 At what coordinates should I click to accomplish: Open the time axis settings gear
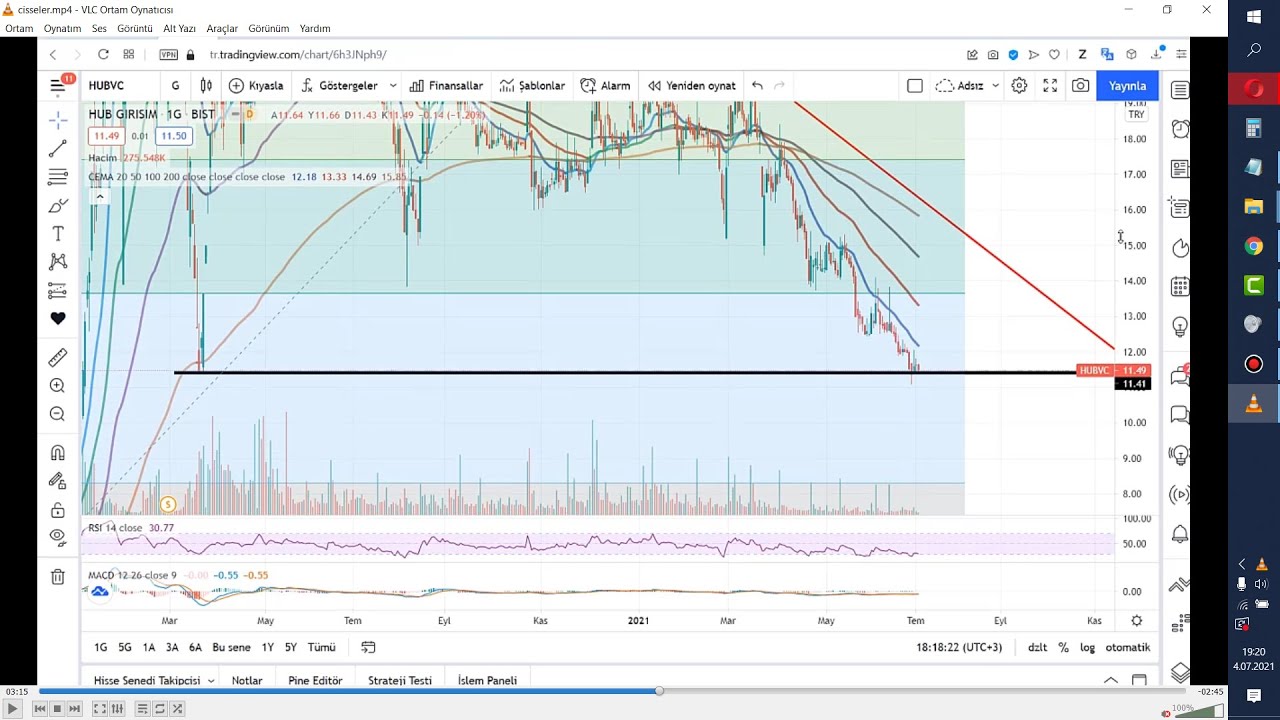point(1136,621)
